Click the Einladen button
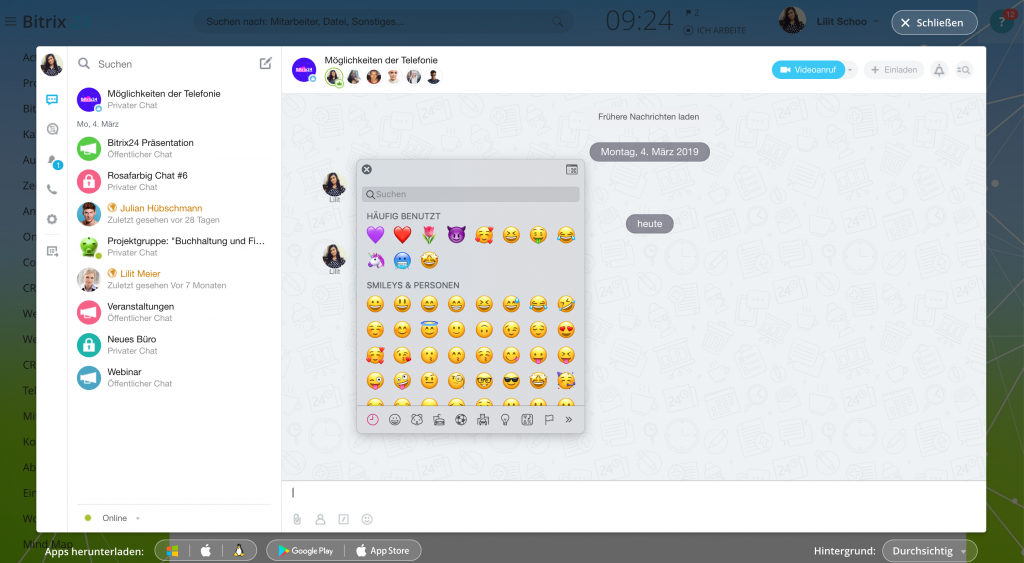Viewport: 1024px width, 563px height. tap(893, 70)
